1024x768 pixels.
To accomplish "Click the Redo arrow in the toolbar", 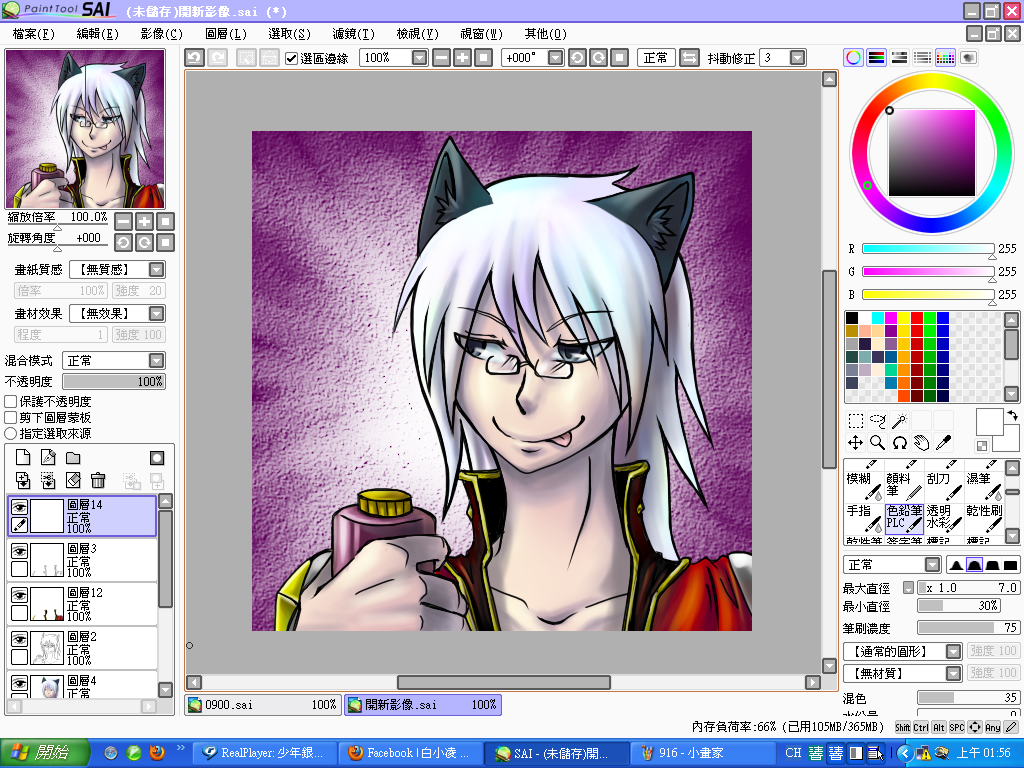I will tap(217, 58).
